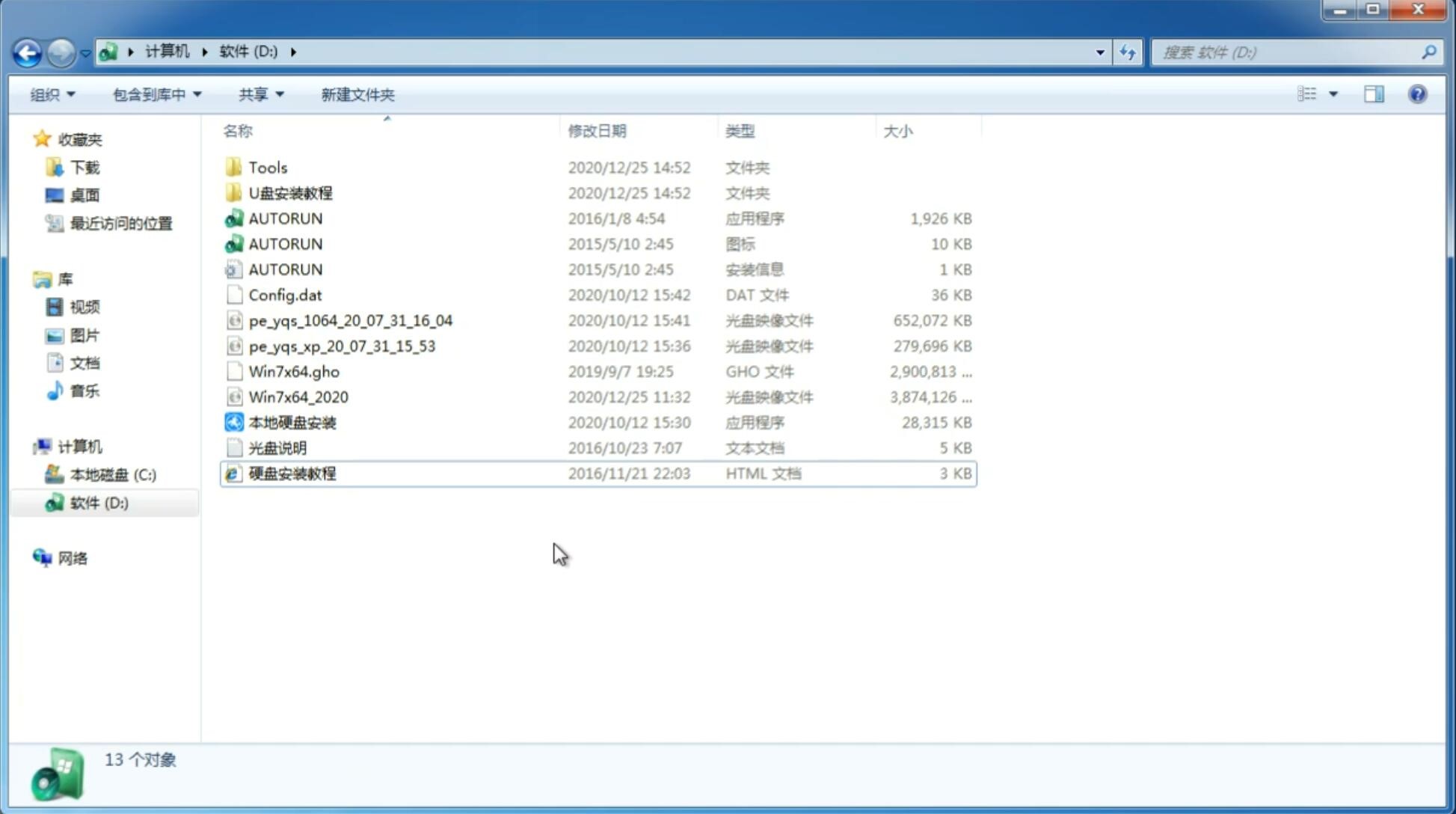1456x814 pixels.
Task: Open 本地硬盘安装 application
Action: (291, 422)
